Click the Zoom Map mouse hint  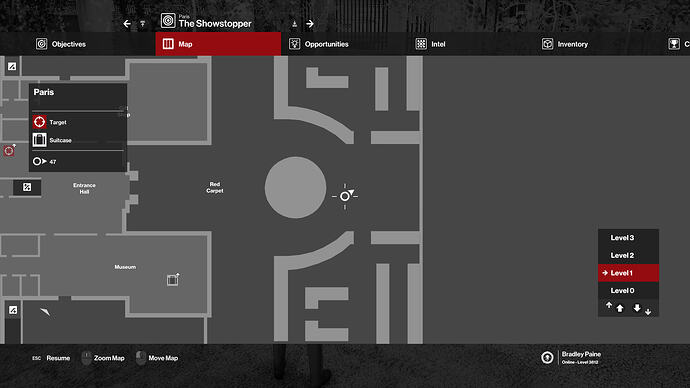point(103,358)
